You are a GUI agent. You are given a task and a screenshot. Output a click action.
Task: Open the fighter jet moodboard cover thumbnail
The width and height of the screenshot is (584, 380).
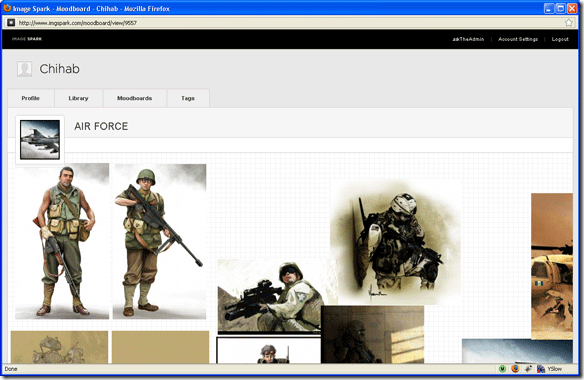40,140
